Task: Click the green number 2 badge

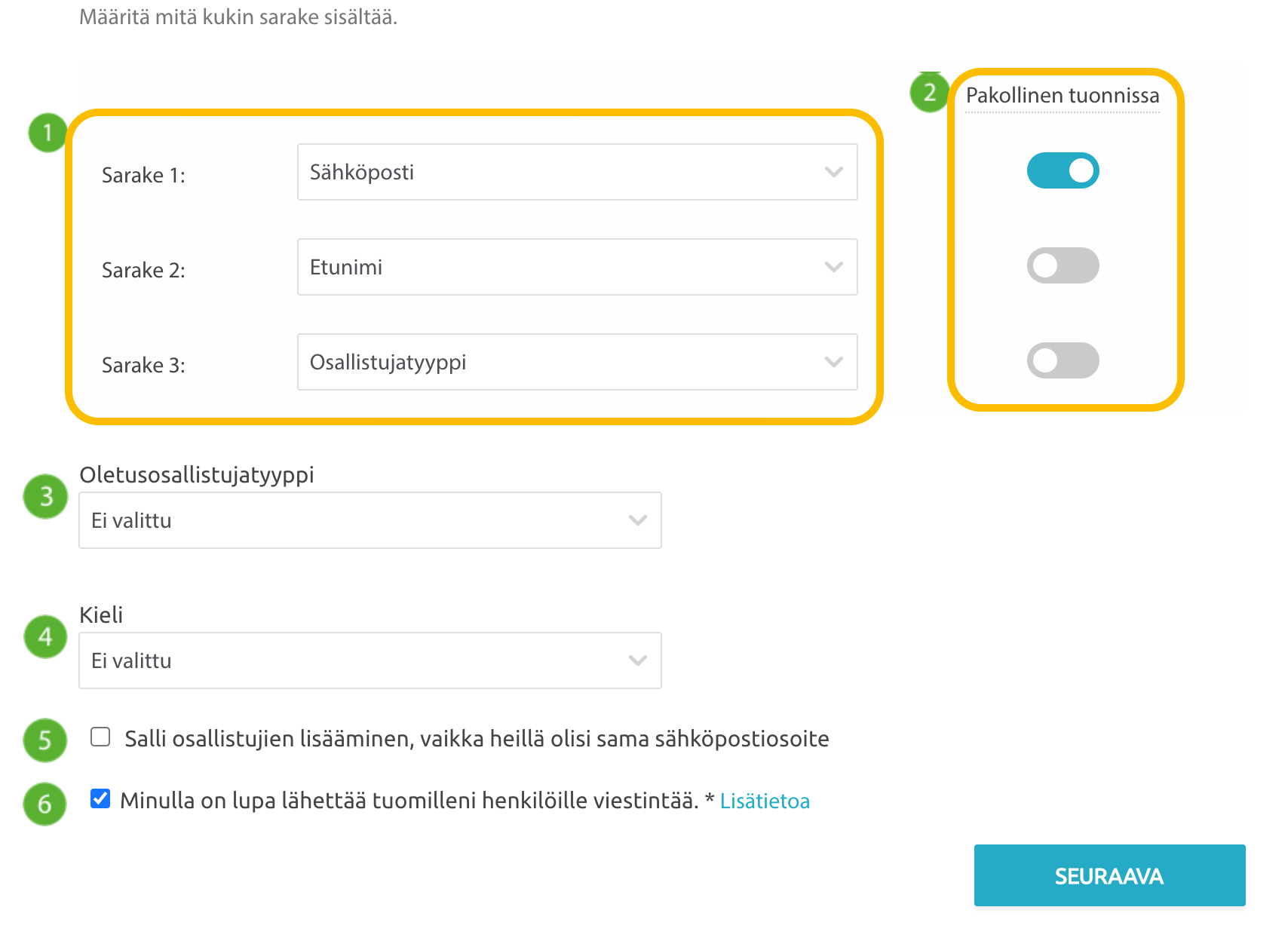Action: click(x=929, y=93)
